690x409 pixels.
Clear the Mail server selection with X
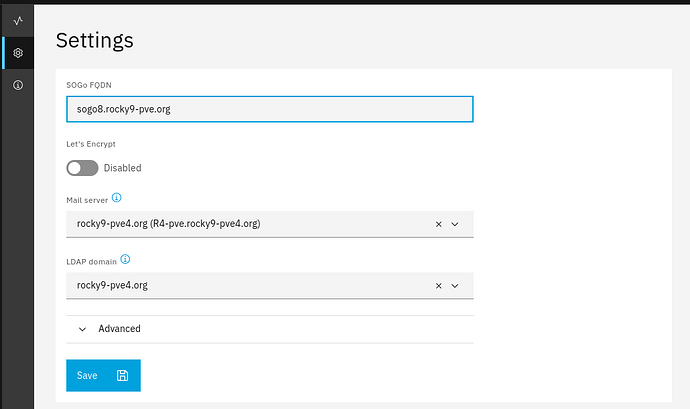(x=438, y=224)
